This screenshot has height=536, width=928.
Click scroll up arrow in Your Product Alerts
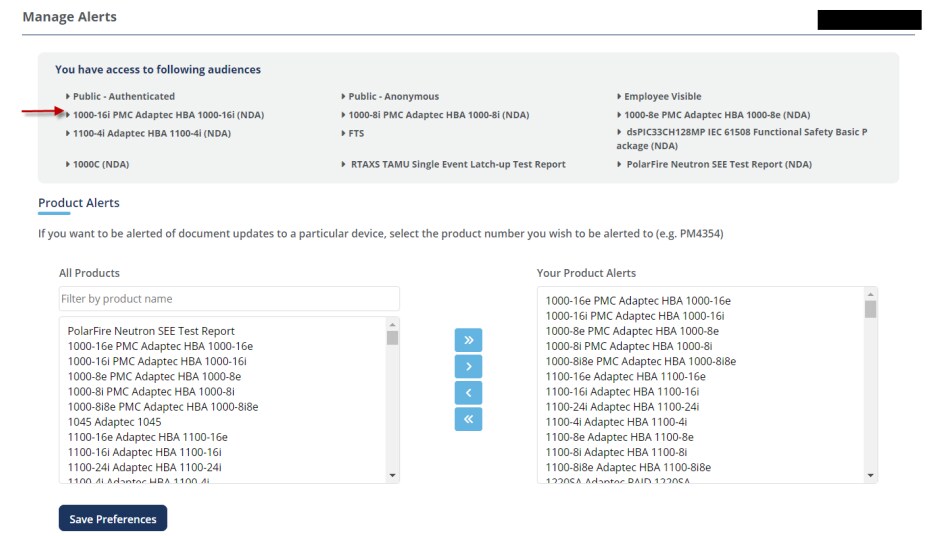click(x=870, y=295)
